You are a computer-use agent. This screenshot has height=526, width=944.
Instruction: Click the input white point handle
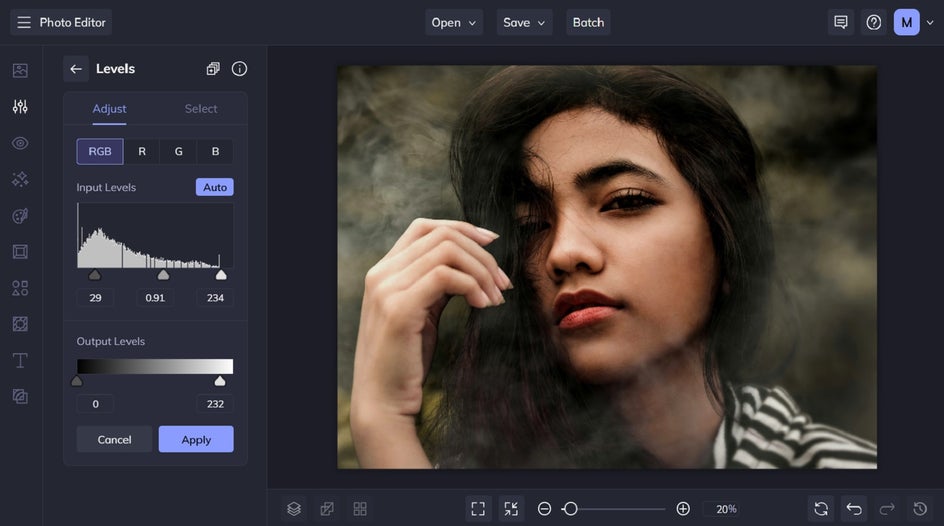click(x=221, y=275)
